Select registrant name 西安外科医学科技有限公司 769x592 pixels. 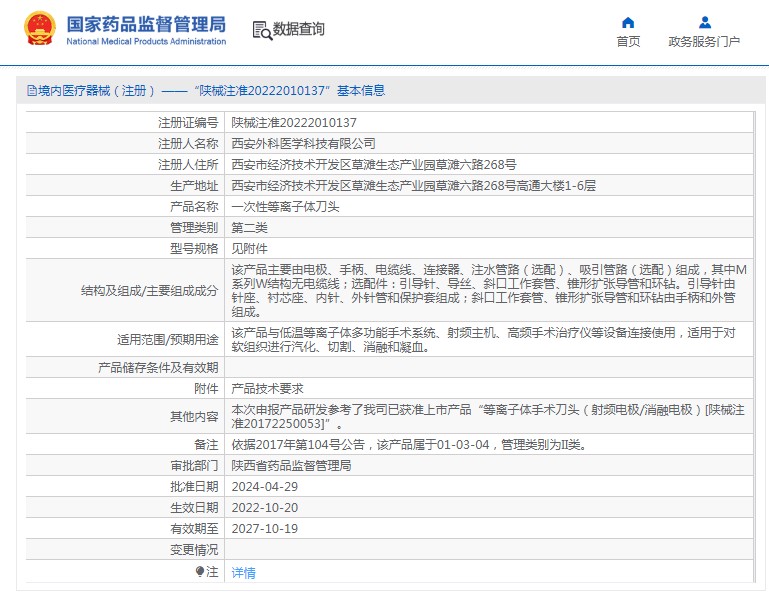tap(303, 144)
